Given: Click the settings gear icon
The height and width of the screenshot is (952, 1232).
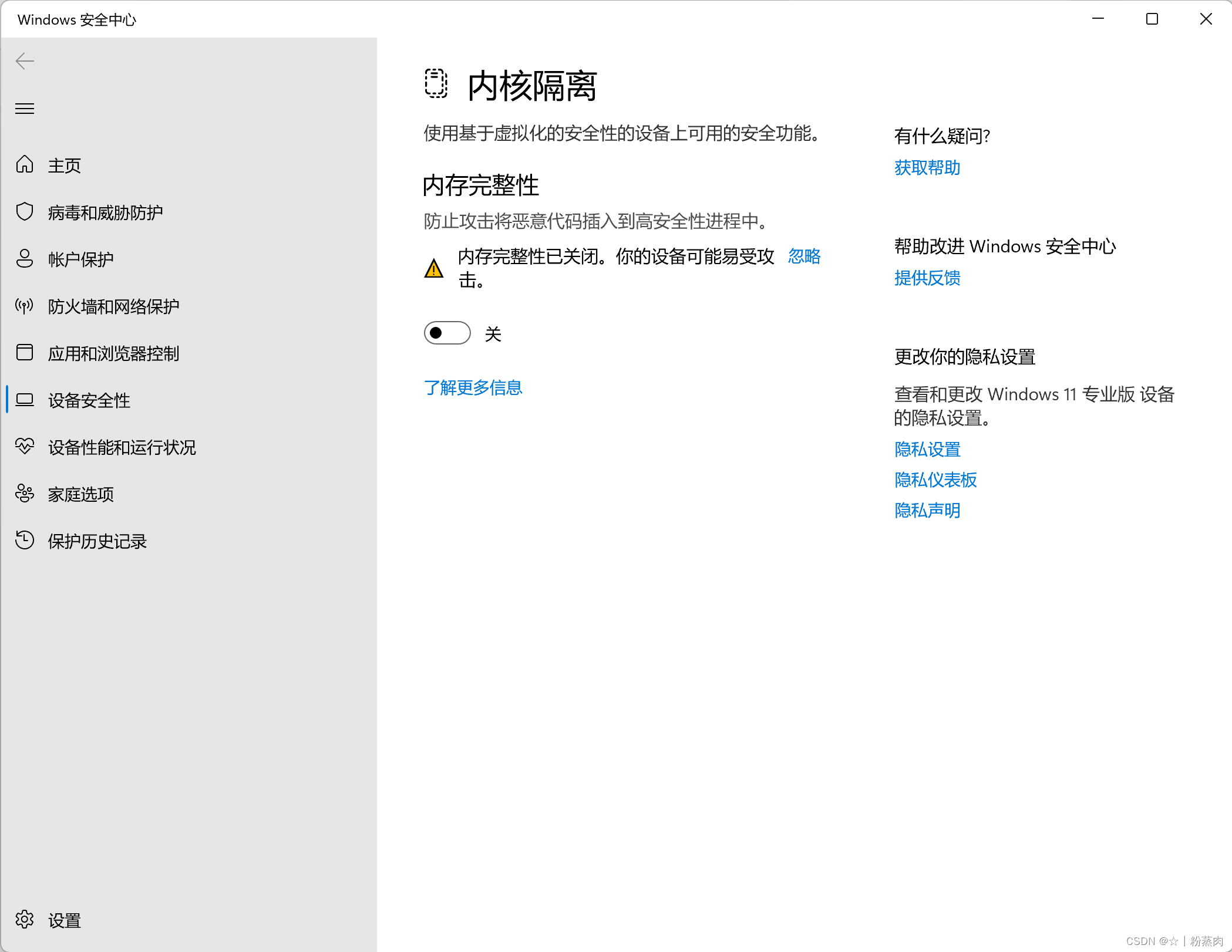Looking at the screenshot, I should [x=25, y=919].
